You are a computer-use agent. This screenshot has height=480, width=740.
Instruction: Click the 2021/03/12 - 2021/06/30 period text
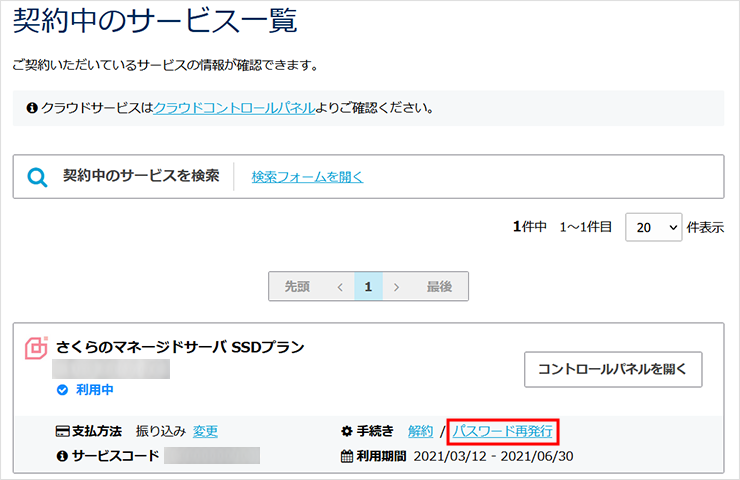[x=493, y=456]
